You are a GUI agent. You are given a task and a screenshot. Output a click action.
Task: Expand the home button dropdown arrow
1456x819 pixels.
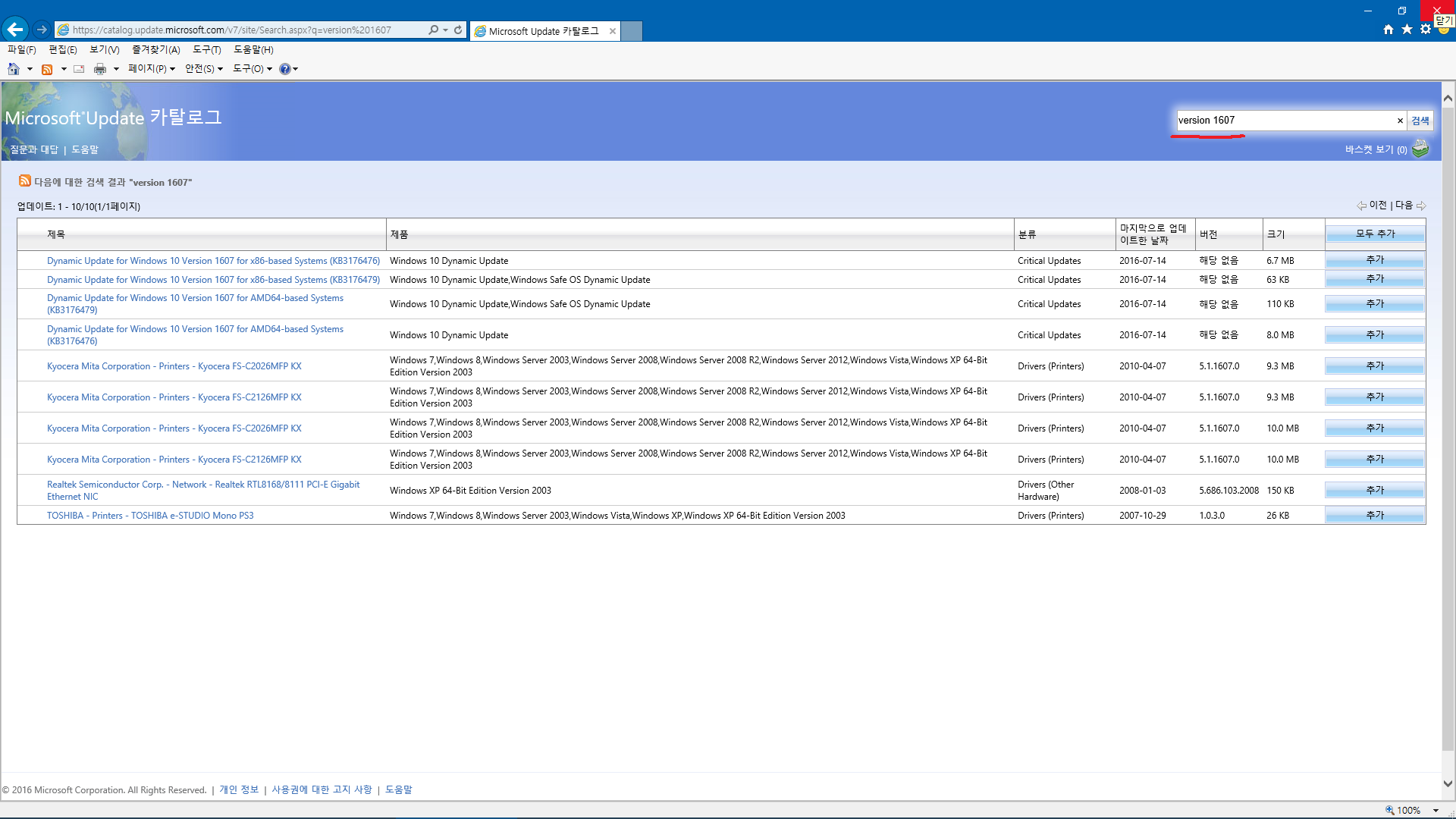[x=30, y=69]
